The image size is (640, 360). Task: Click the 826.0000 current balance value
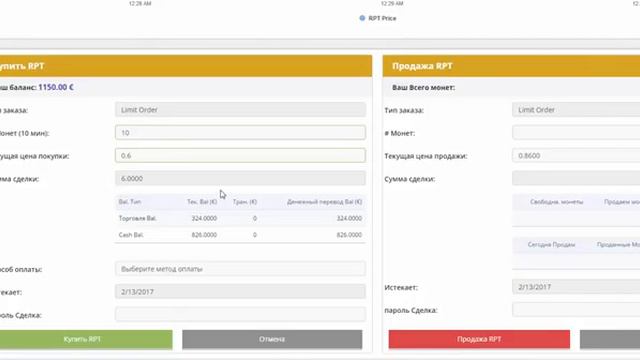pos(204,235)
